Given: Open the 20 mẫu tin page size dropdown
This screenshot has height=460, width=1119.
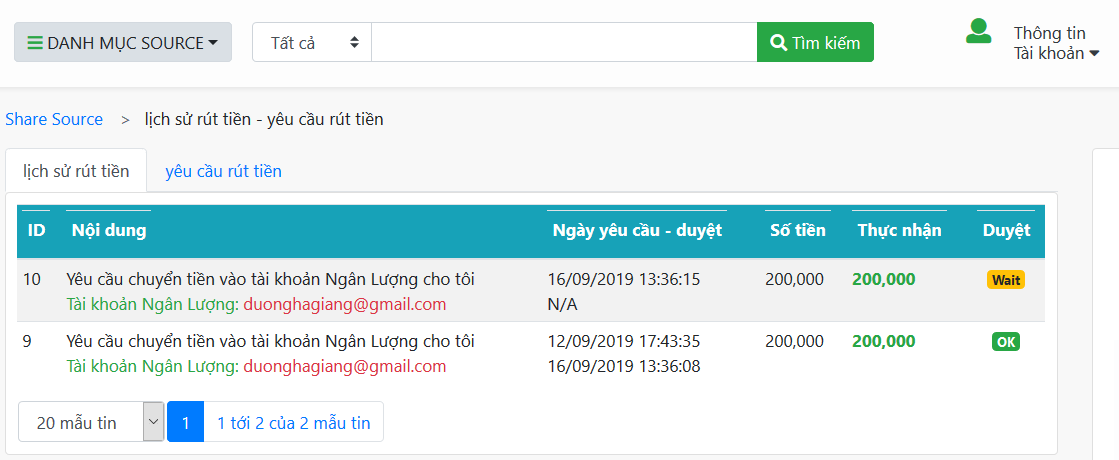Looking at the screenshot, I should tap(91, 422).
